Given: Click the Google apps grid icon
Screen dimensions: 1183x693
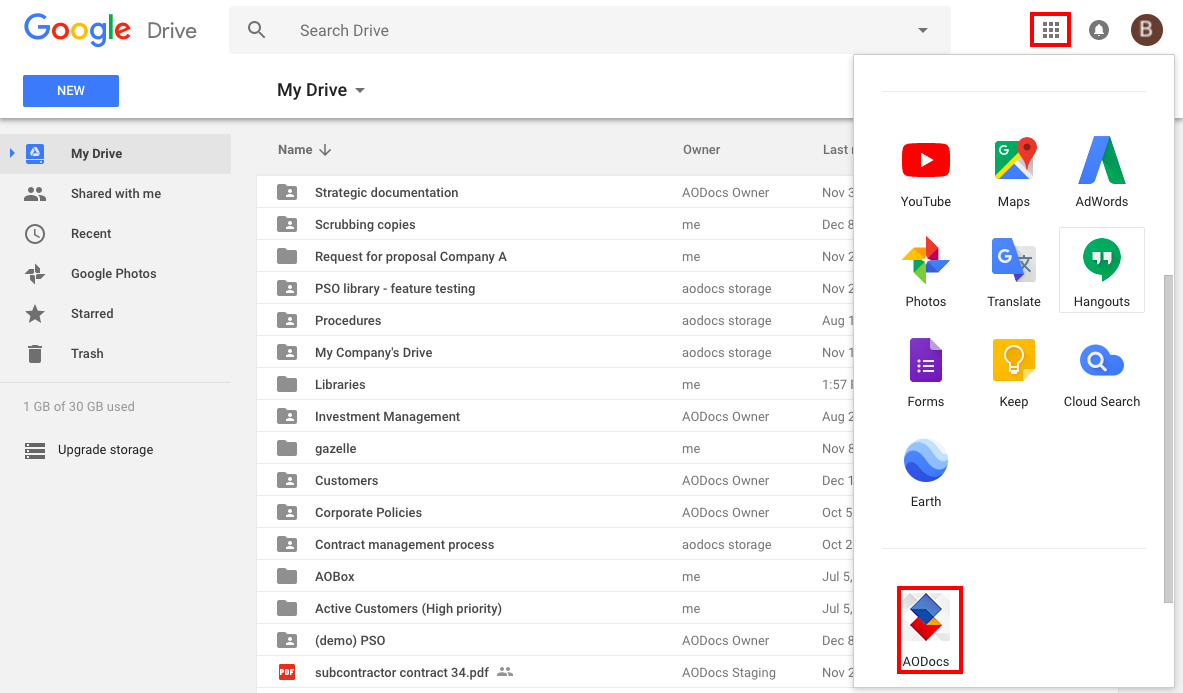Looking at the screenshot, I should (x=1050, y=30).
